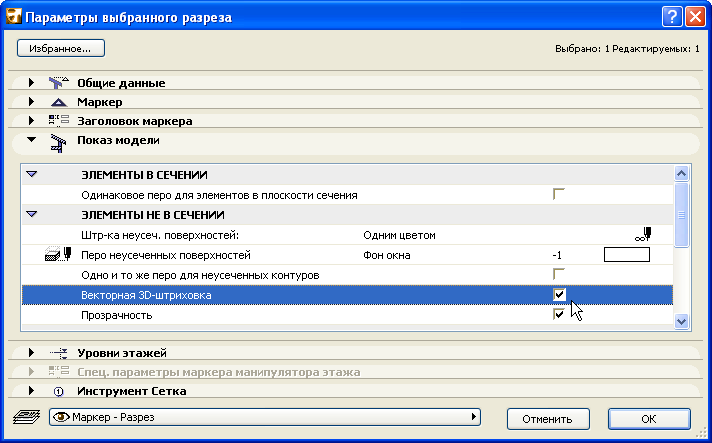This screenshot has height=443, width=712.
Task: Click the ArchiCAD icon in the title bar
Action: [x=14, y=17]
